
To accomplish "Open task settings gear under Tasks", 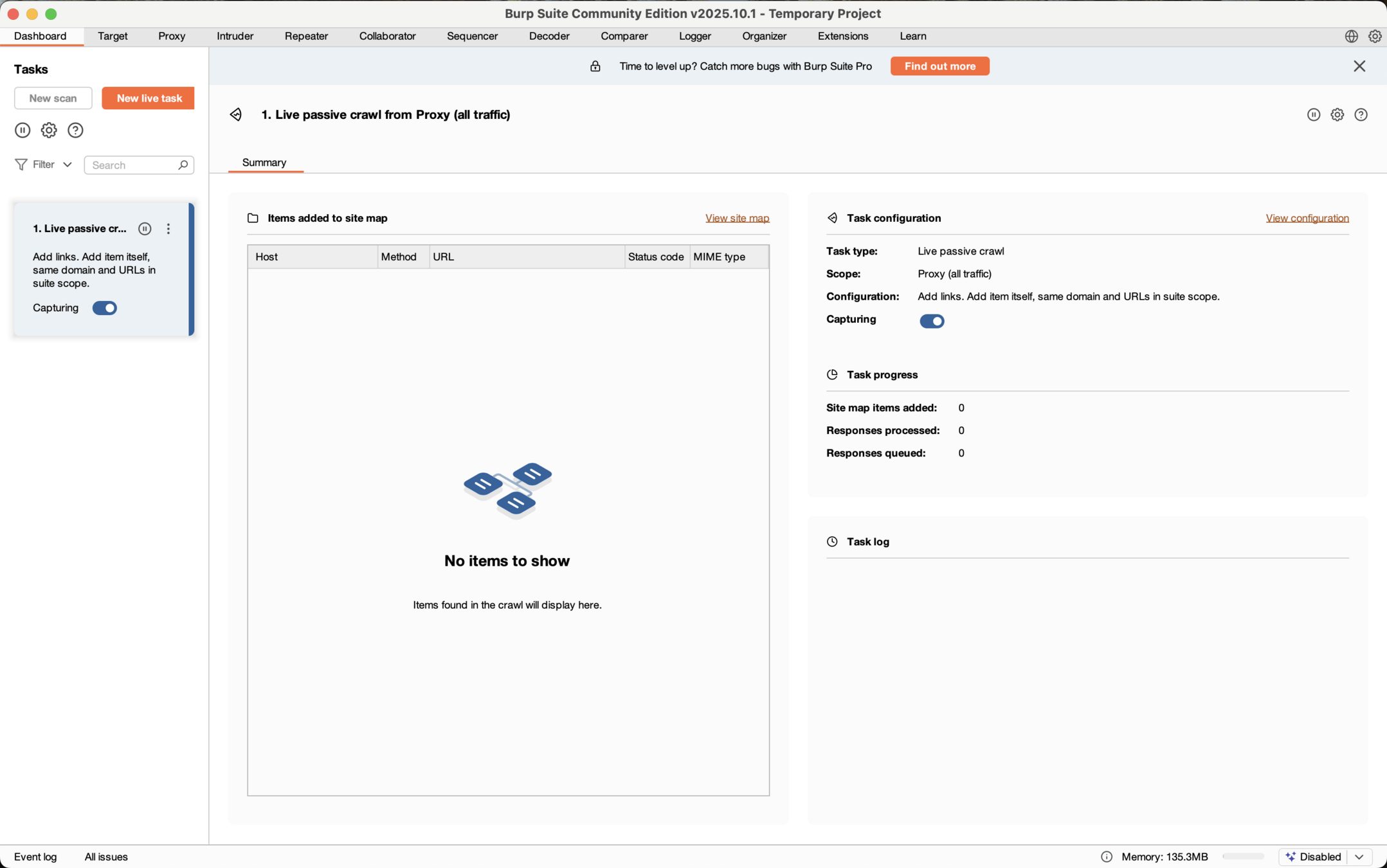I will pos(49,131).
